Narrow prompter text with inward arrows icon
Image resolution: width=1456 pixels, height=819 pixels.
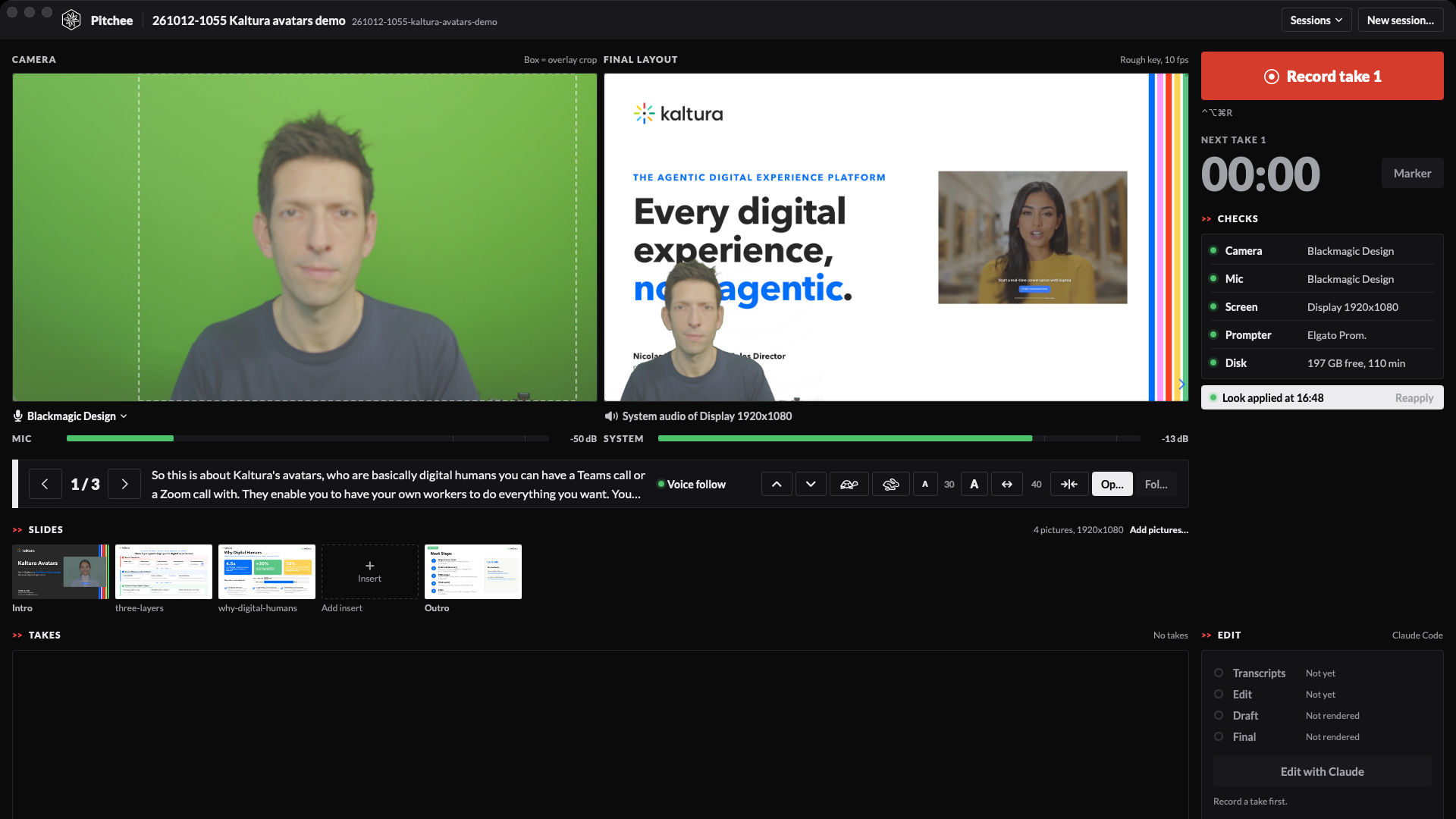[x=1069, y=484]
